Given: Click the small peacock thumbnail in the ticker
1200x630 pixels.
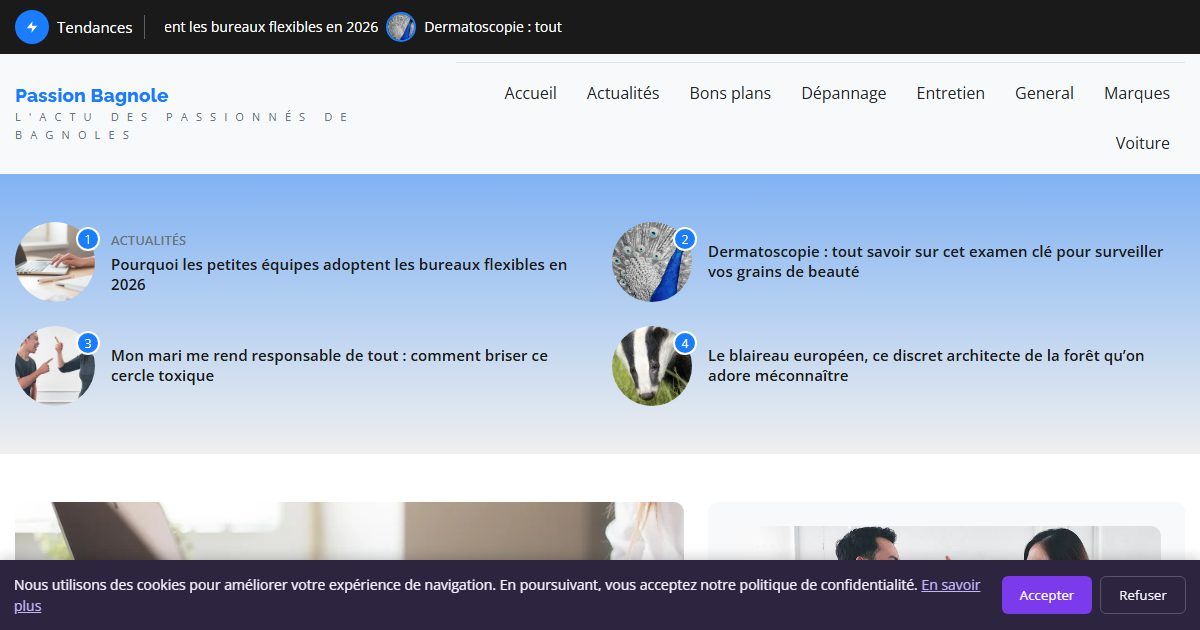Looking at the screenshot, I should (401, 27).
